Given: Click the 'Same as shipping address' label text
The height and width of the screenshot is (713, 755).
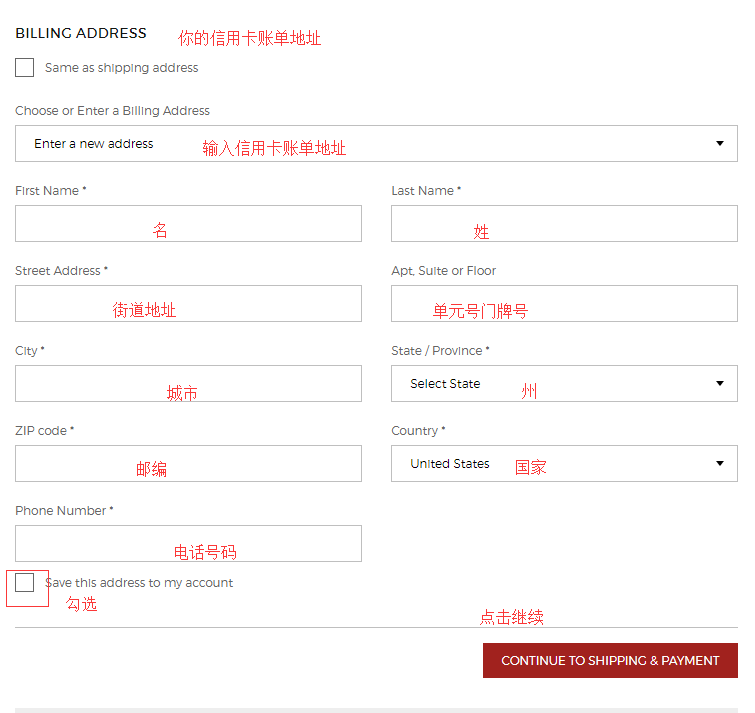Looking at the screenshot, I should (121, 68).
